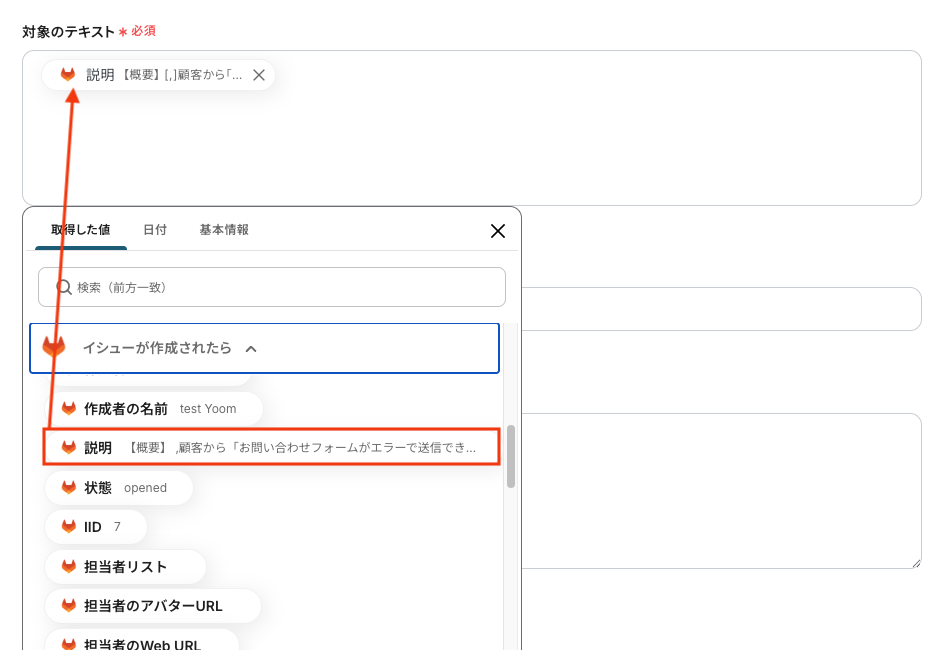Screen dimensions: 946x650
Task: Select the 担当者リスト value
Action: point(125,567)
